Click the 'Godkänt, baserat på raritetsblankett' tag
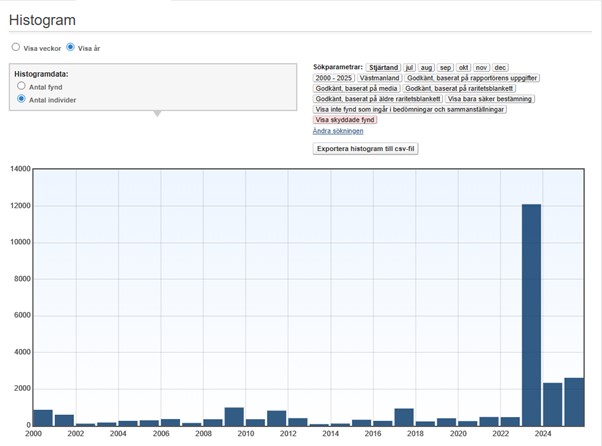 (x=460, y=89)
